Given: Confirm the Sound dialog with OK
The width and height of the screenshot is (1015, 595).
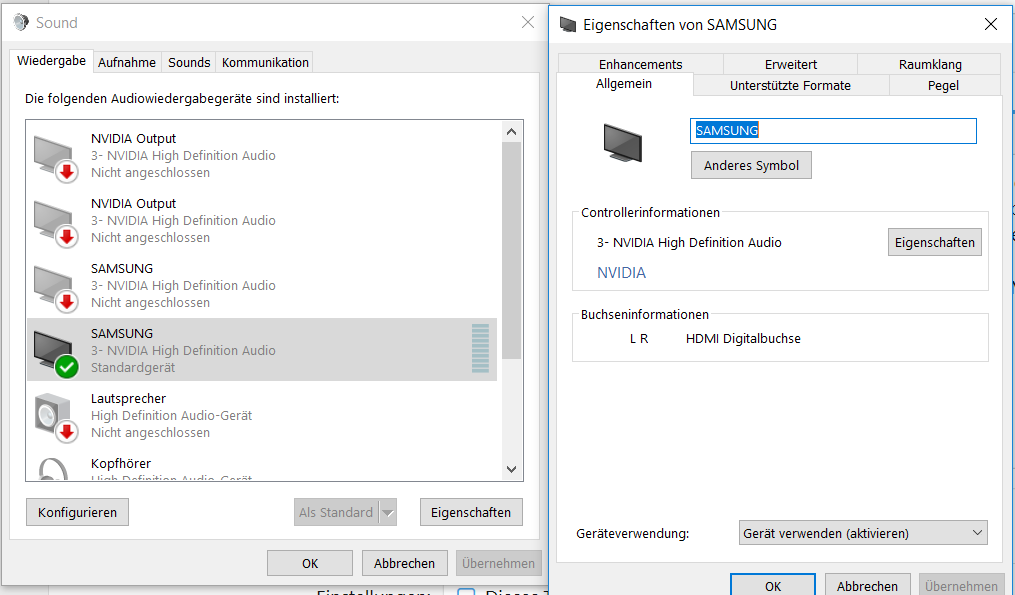Looking at the screenshot, I should tap(310, 563).
